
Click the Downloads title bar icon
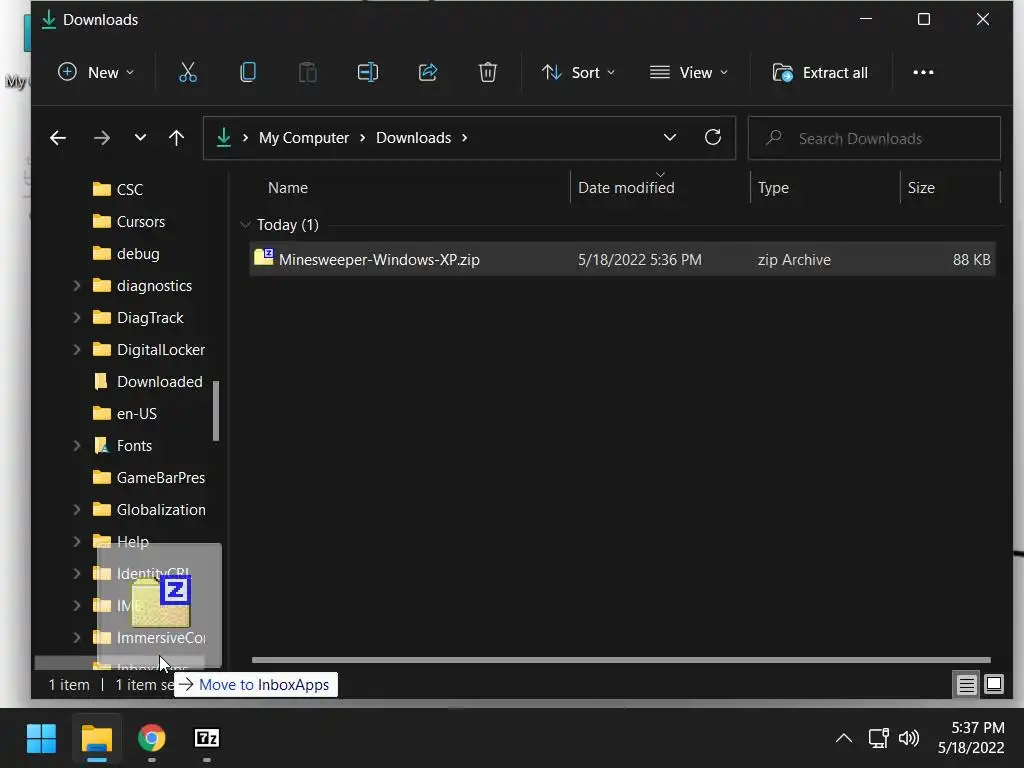coord(48,20)
